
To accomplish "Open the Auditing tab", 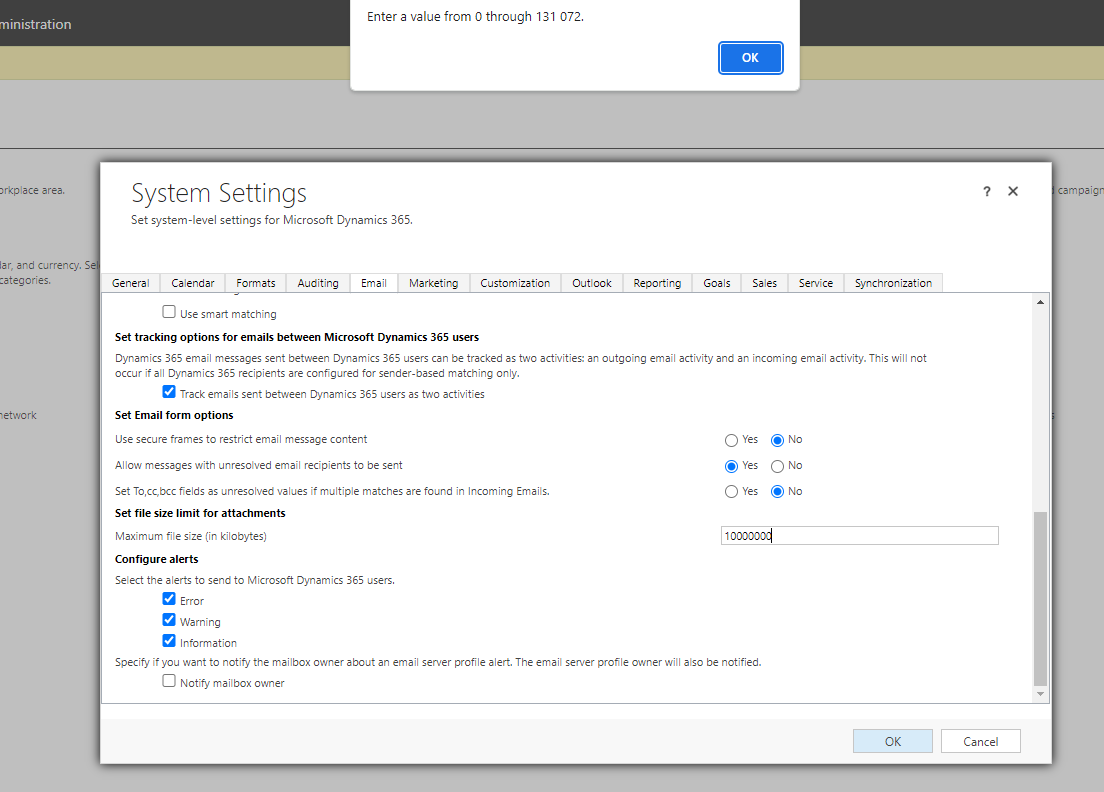I will coord(318,283).
